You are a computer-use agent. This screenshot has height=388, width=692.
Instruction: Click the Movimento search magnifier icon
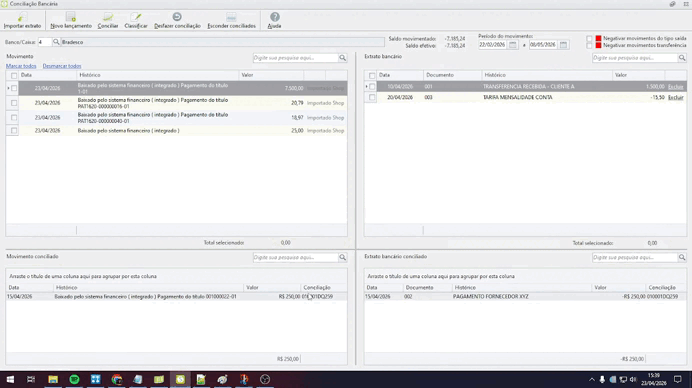(x=342, y=58)
